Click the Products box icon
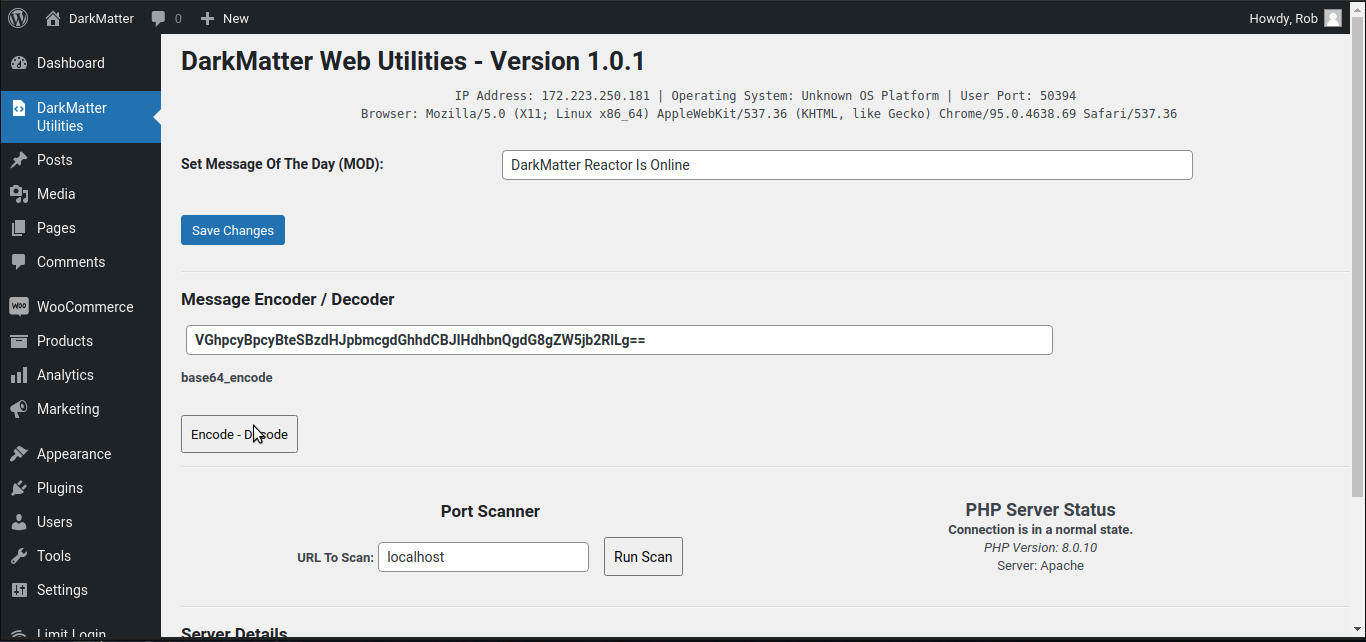The image size is (1366, 642). click(x=19, y=341)
